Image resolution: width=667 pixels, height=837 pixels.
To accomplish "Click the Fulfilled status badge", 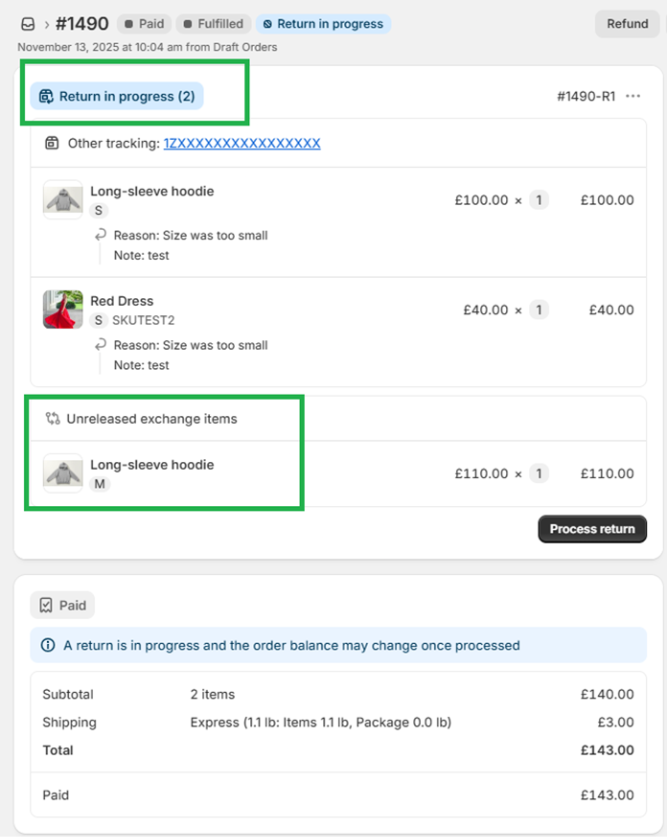I will (x=213, y=23).
